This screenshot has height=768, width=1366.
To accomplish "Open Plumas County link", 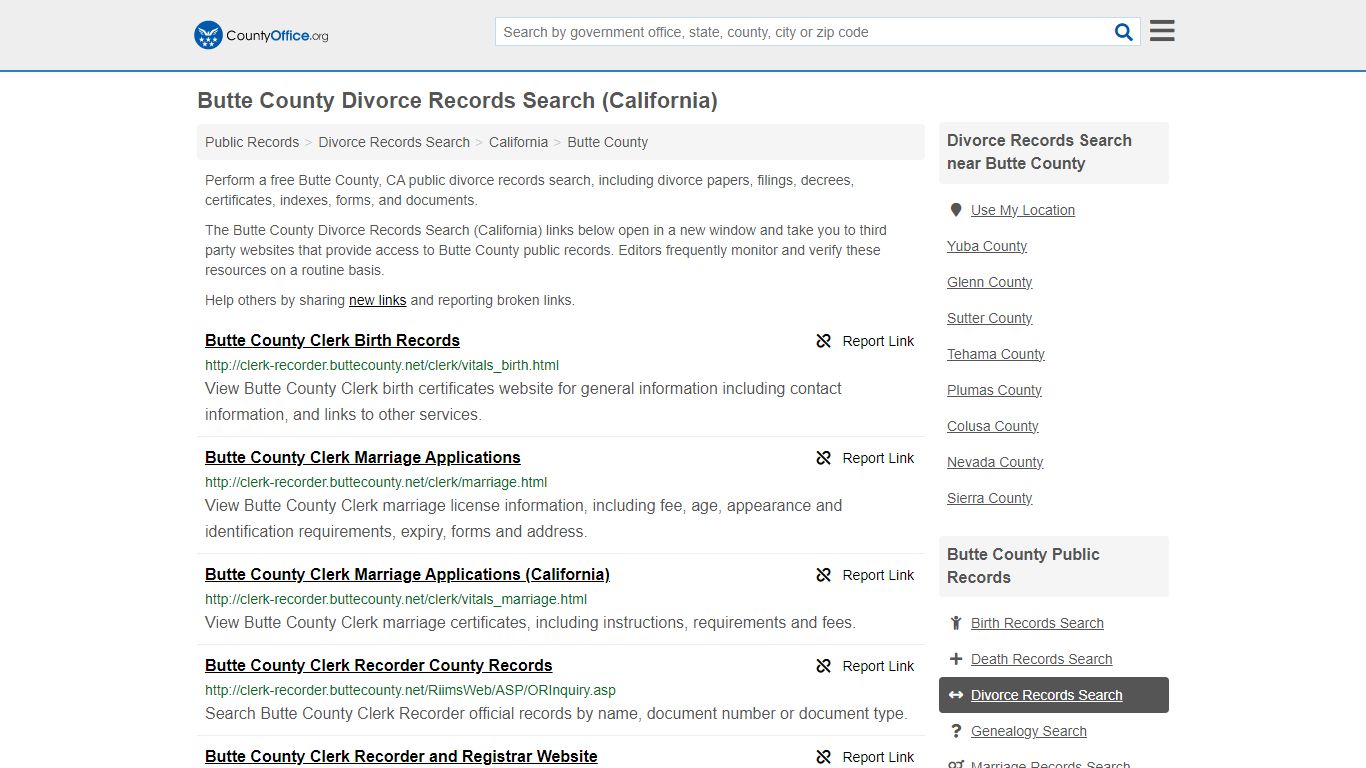I will coord(994,390).
